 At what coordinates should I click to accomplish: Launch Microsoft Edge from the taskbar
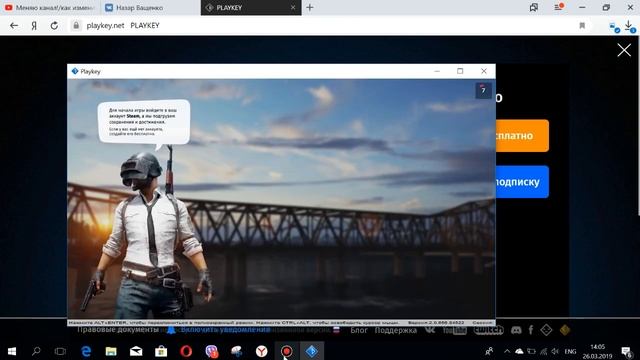tap(86, 351)
